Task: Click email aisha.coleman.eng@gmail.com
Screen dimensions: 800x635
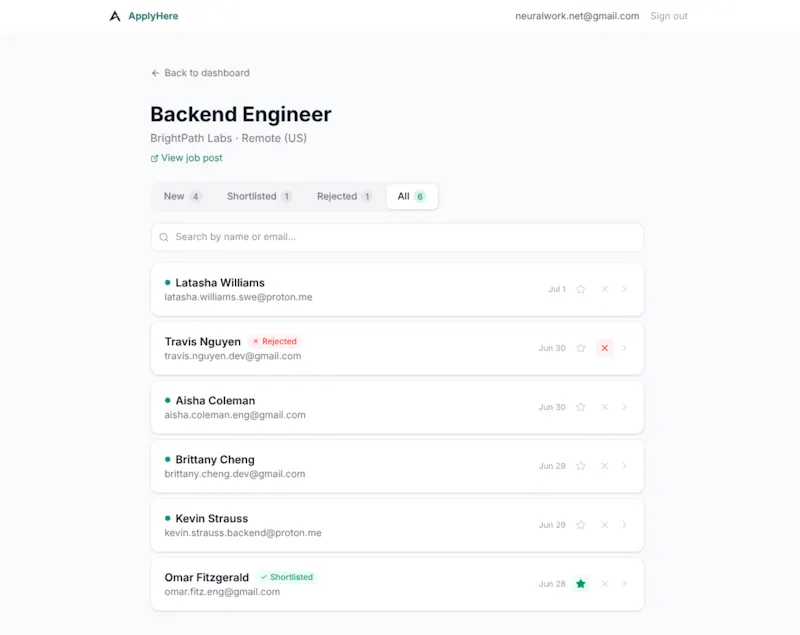Action: pos(235,415)
